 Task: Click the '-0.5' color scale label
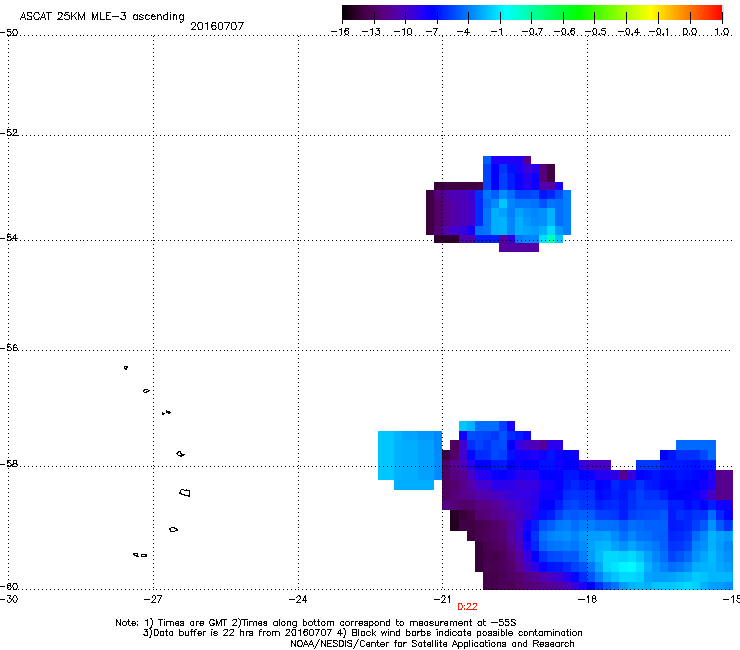click(x=596, y=32)
